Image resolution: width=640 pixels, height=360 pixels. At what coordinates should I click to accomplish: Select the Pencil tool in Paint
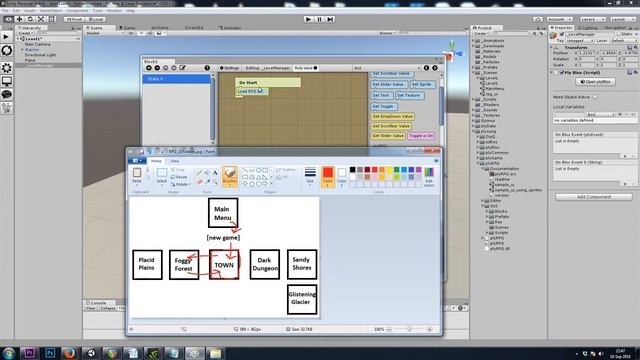(x=199, y=173)
